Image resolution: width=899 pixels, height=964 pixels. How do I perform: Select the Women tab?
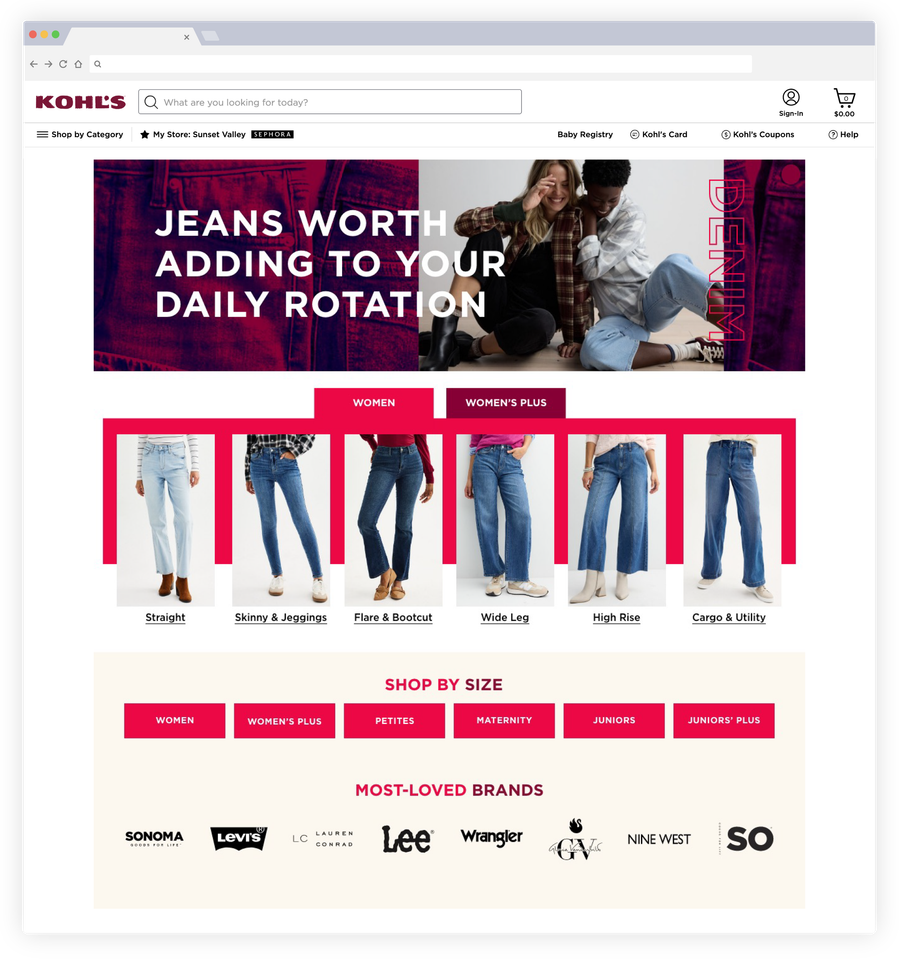click(374, 403)
